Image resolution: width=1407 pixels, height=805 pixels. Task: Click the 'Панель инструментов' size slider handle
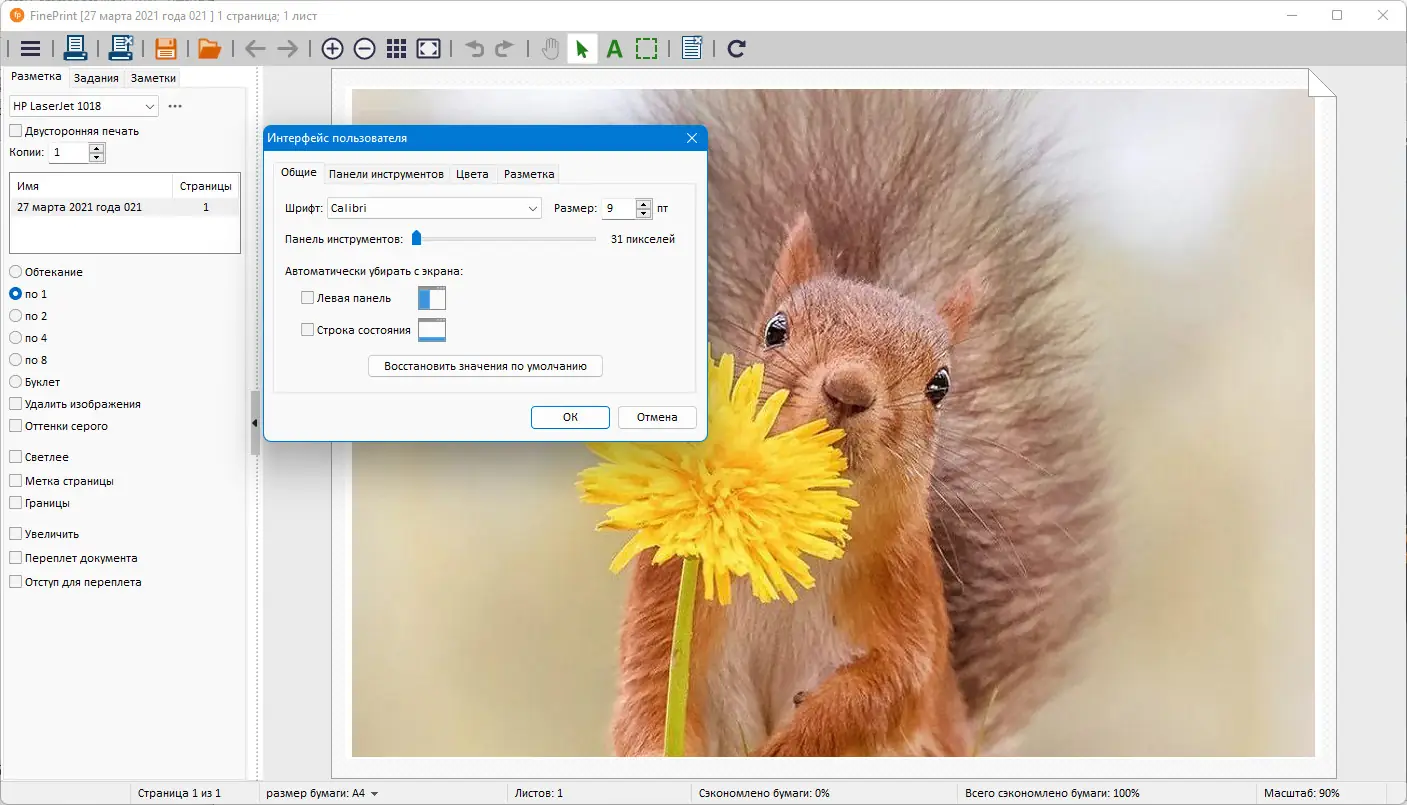417,238
